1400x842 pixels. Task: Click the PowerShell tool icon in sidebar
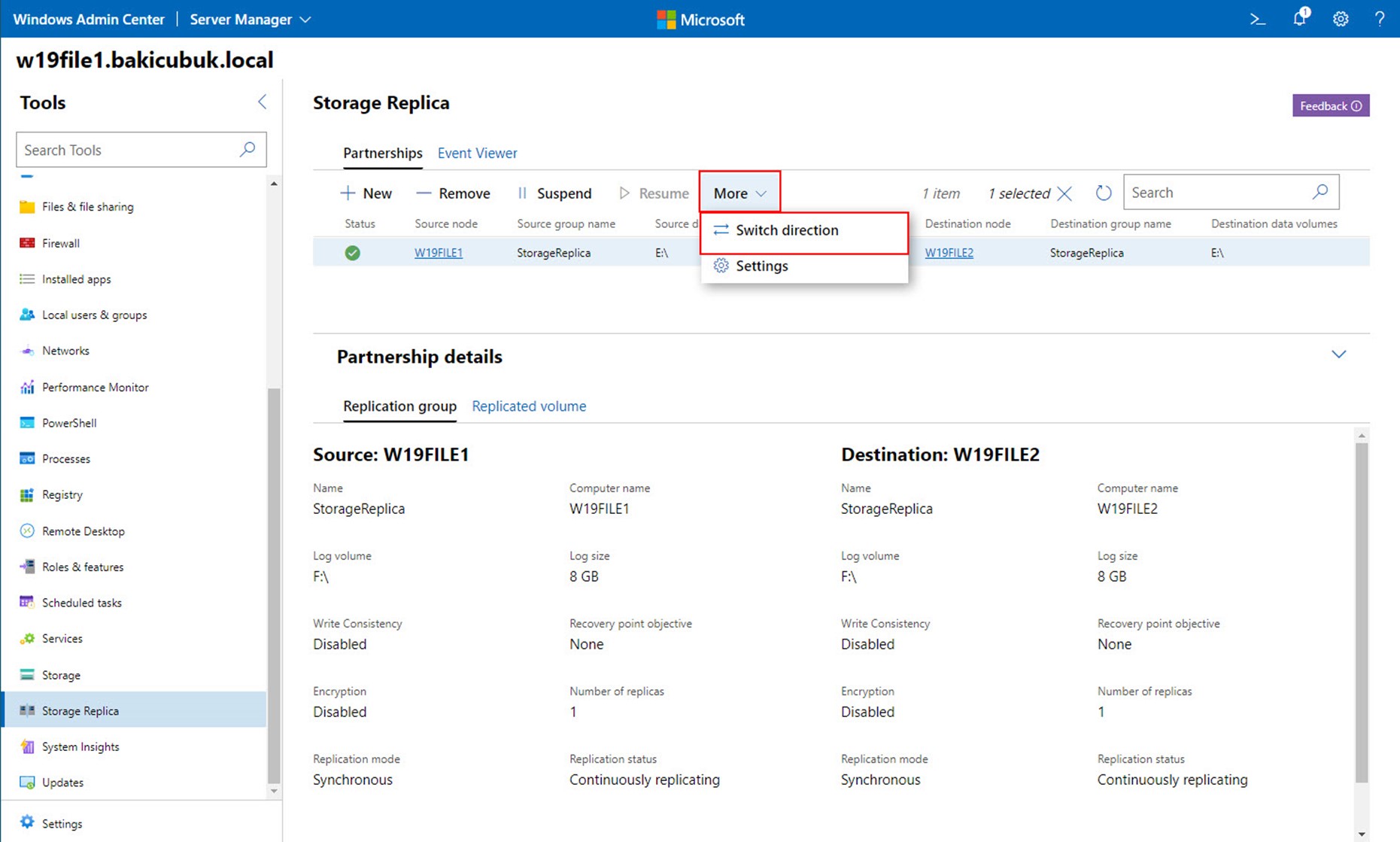[27, 423]
